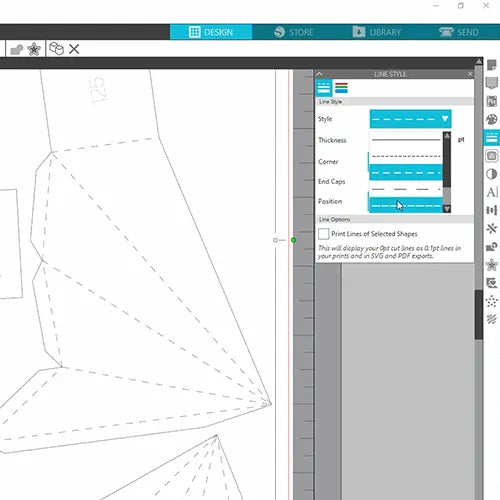Click the Replicate icon in sidebar
Image resolution: width=500 pixels, height=500 pixels.
click(492, 229)
